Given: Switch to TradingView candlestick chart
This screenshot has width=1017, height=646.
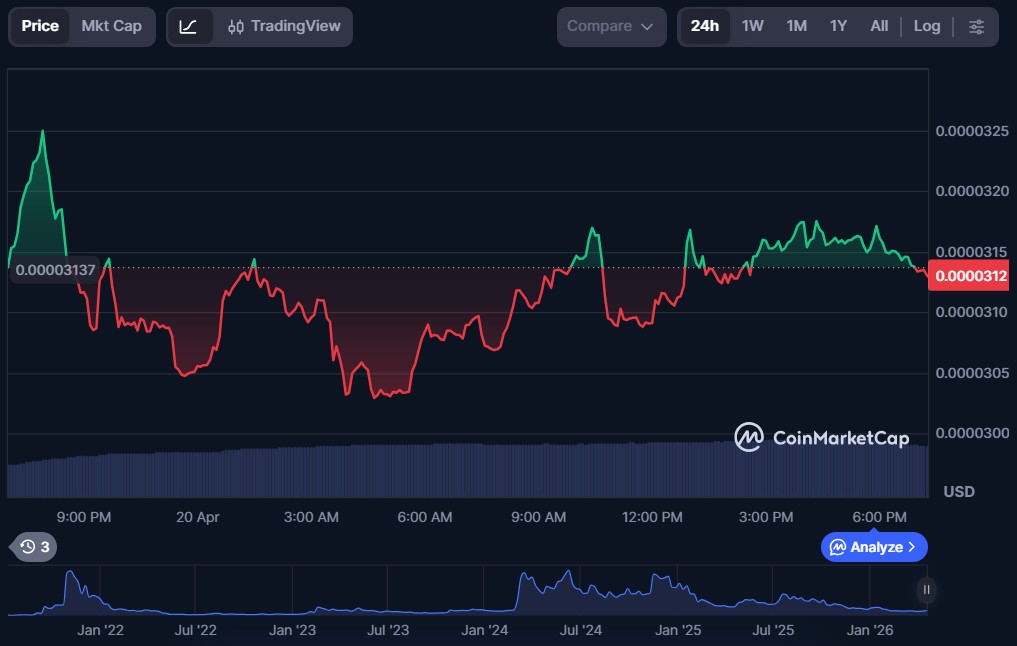Looking at the screenshot, I should point(283,26).
